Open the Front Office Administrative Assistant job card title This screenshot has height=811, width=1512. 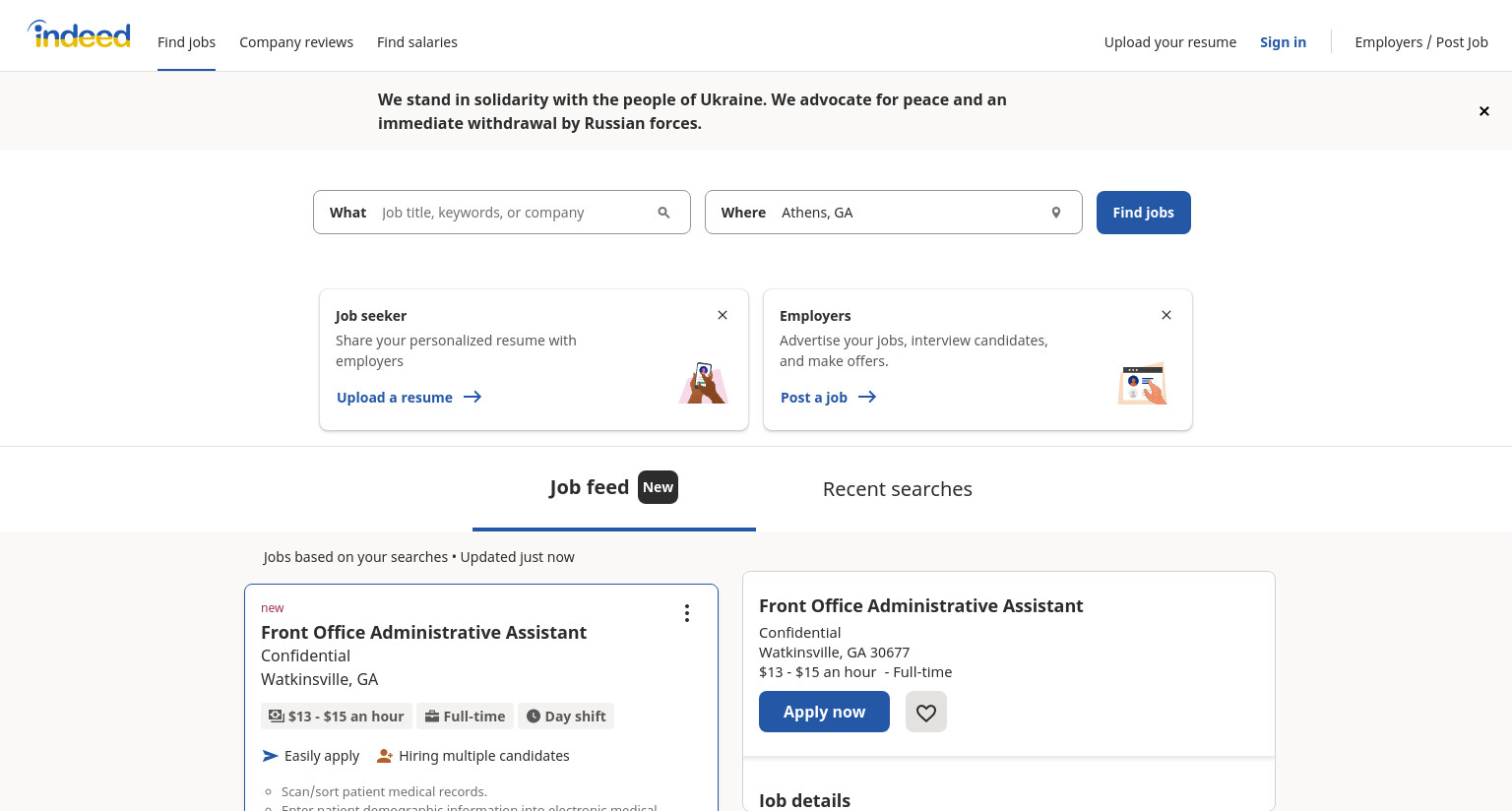(x=423, y=633)
